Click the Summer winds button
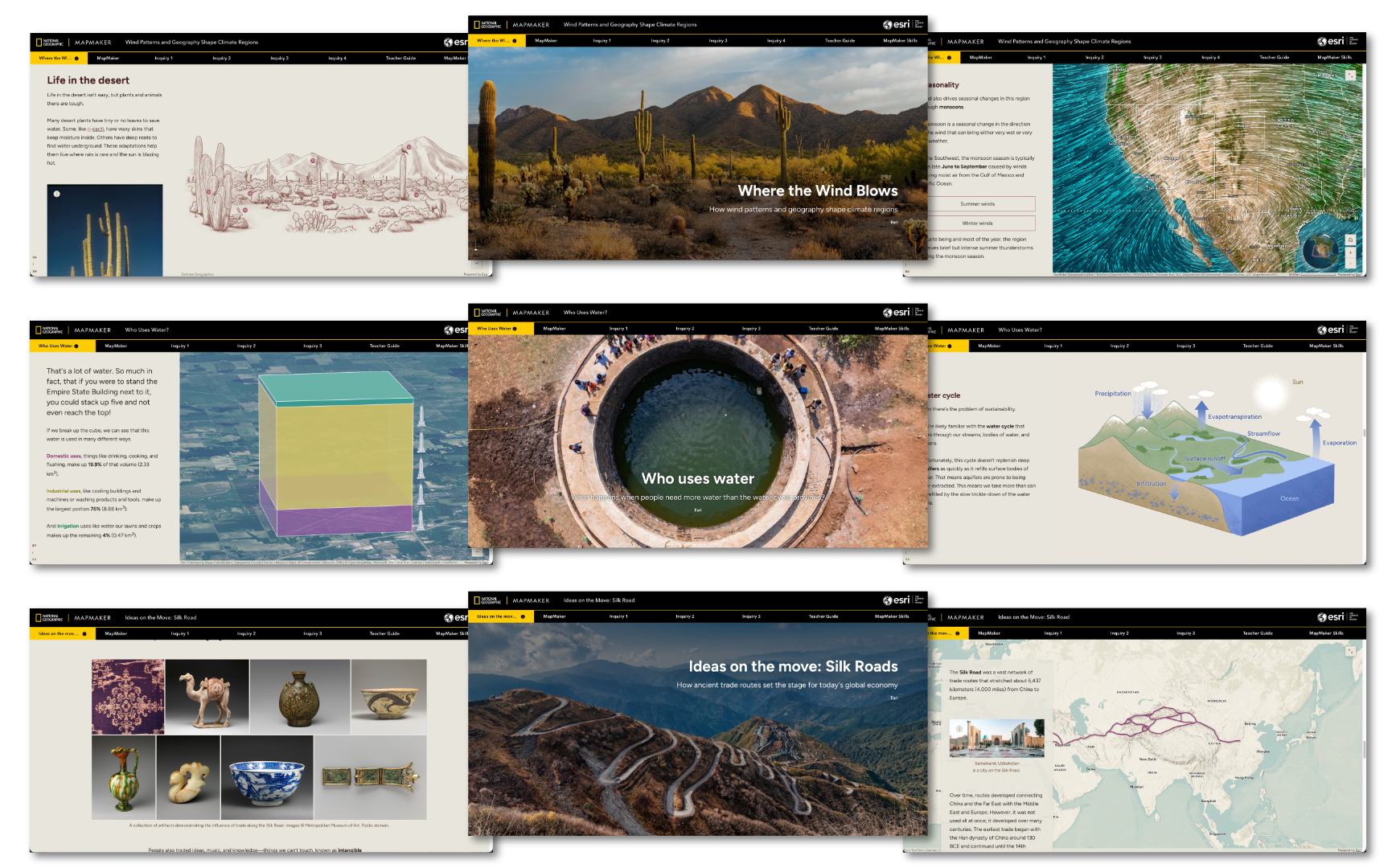 tap(978, 204)
